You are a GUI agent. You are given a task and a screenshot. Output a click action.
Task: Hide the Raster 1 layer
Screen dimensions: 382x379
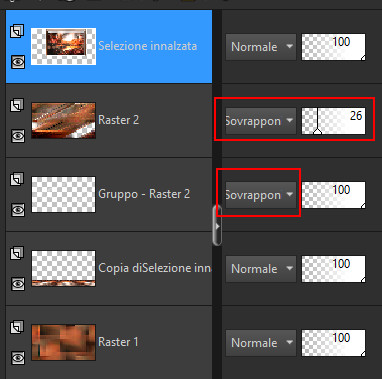[x=18, y=358]
